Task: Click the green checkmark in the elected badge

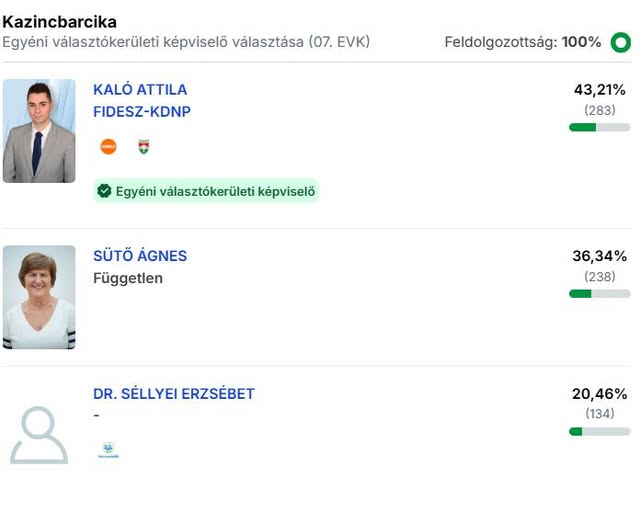Action: point(104,191)
